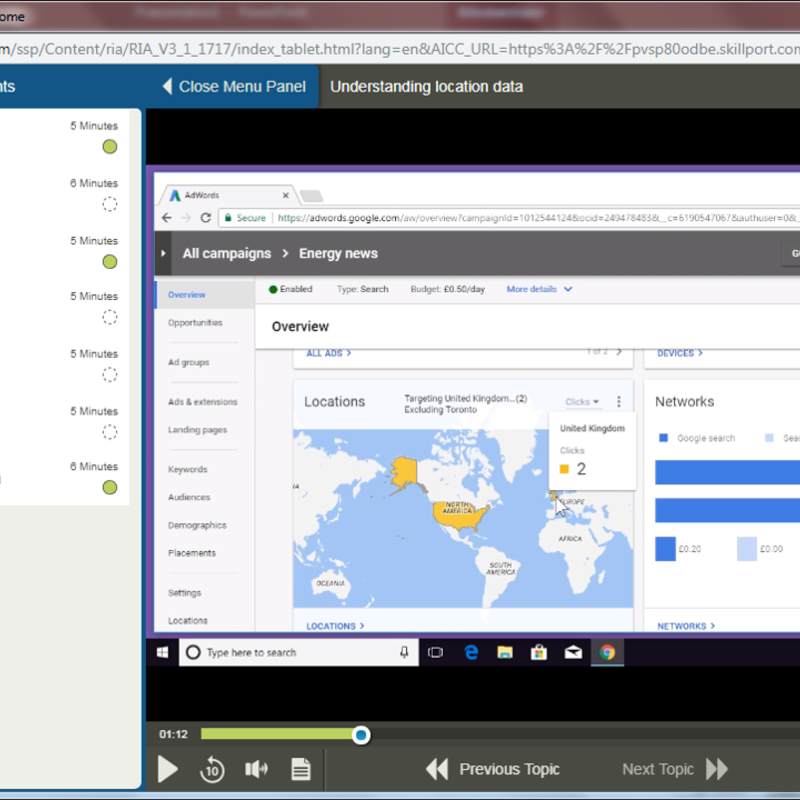800x800 pixels.
Task: Click Alaska highlighted on the map
Action: 404,473
